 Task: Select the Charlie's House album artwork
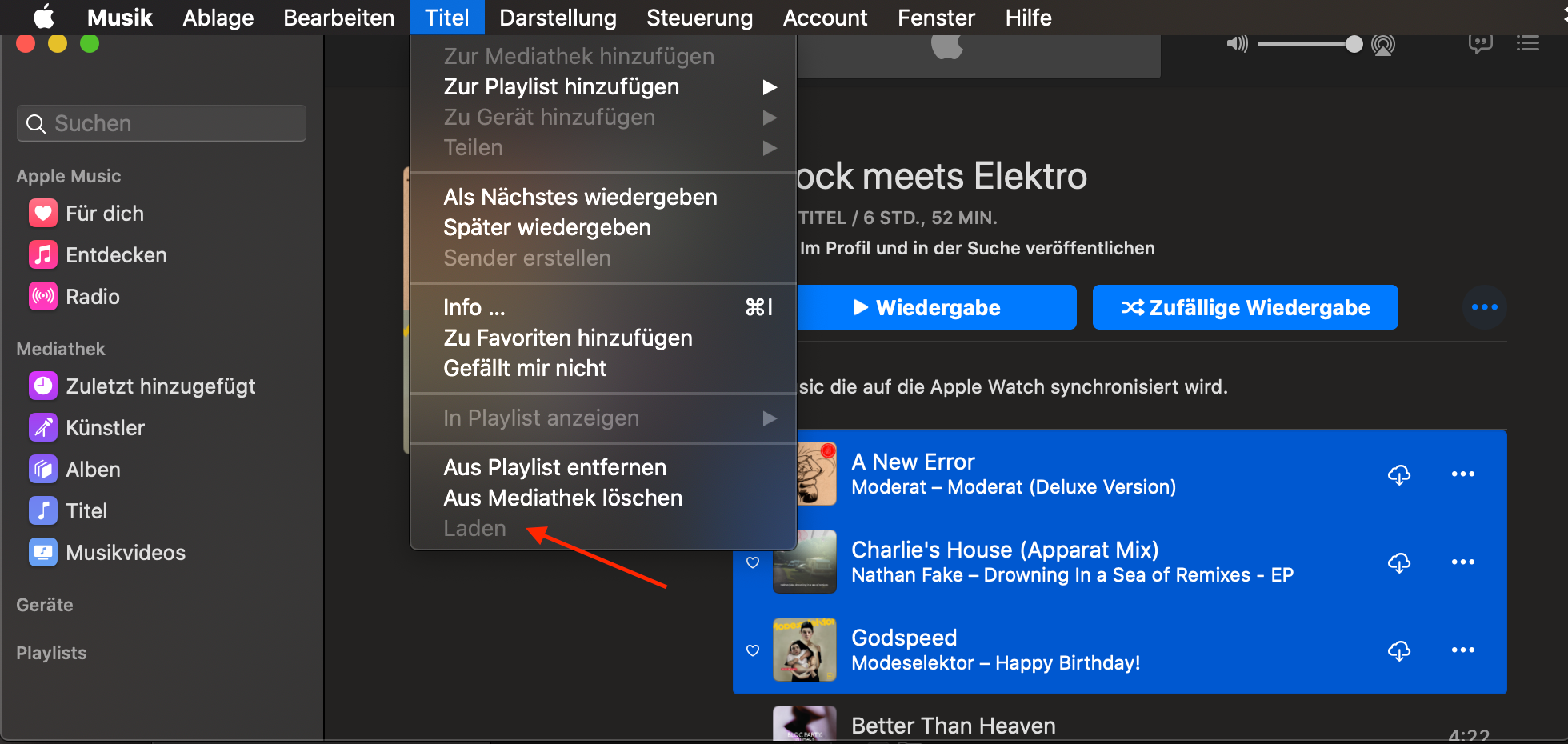805,562
